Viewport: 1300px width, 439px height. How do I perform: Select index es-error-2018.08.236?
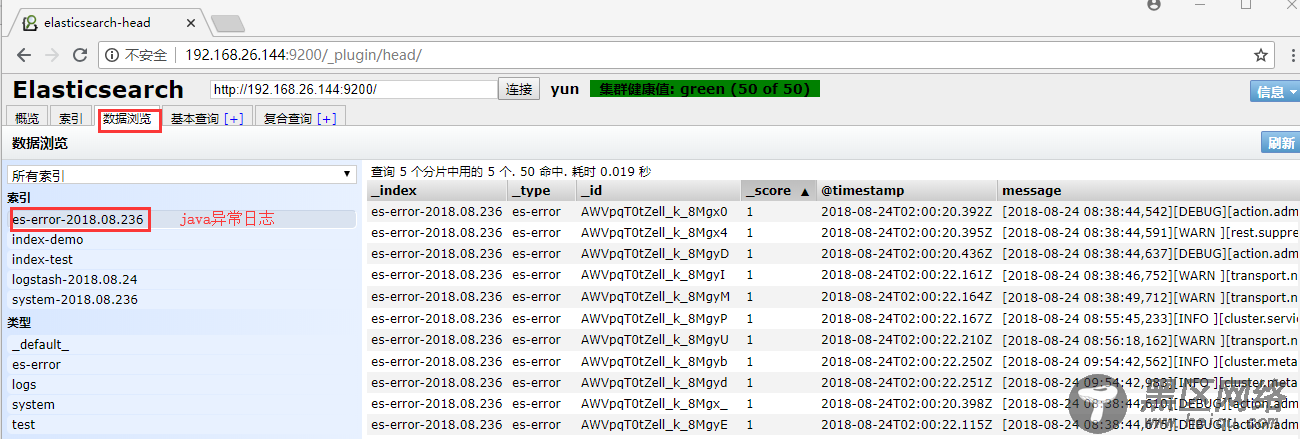pos(180,219)
